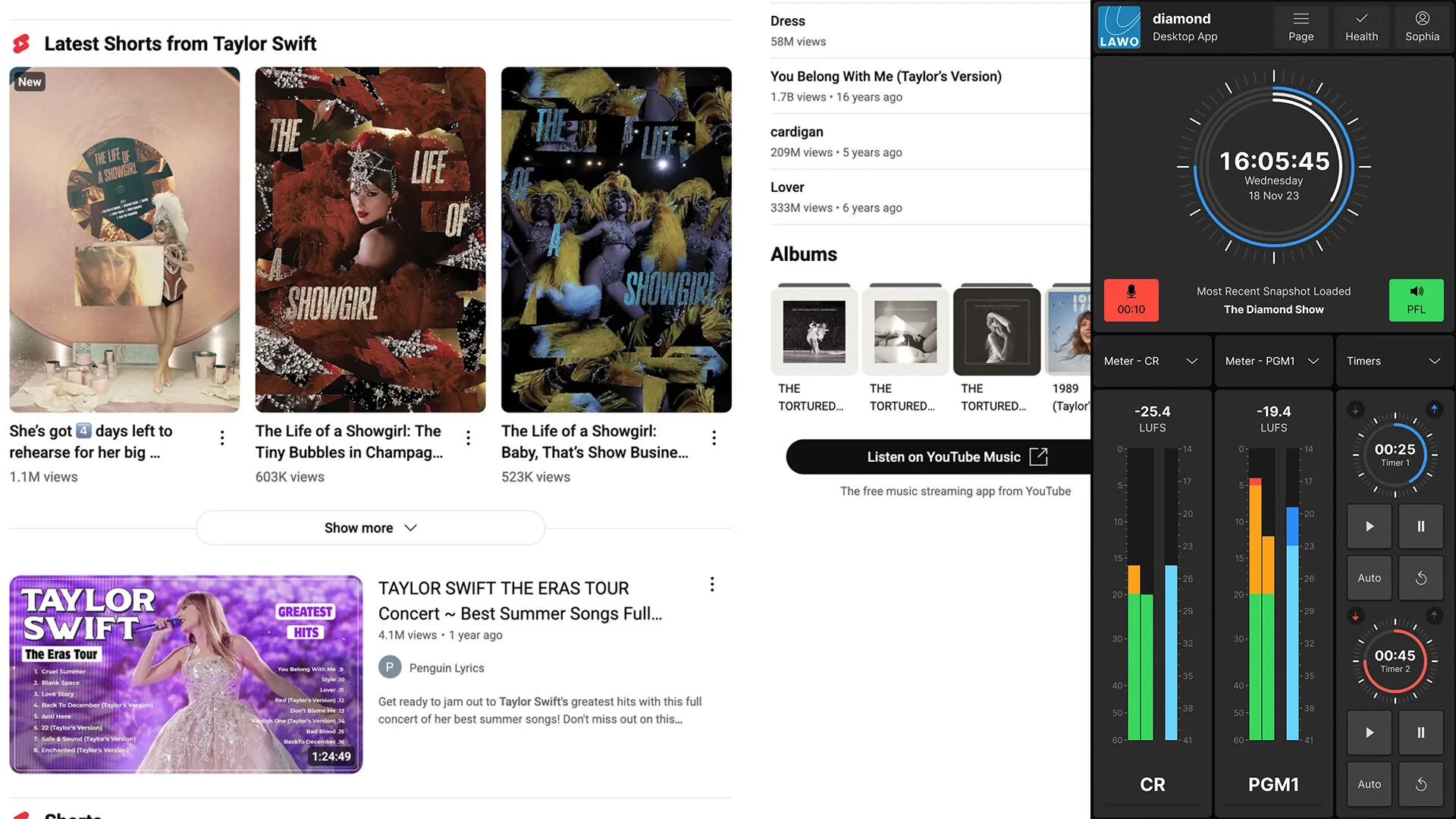Open options for Tiny Bubbles short
This screenshot has width=1456, height=819.
click(x=468, y=438)
